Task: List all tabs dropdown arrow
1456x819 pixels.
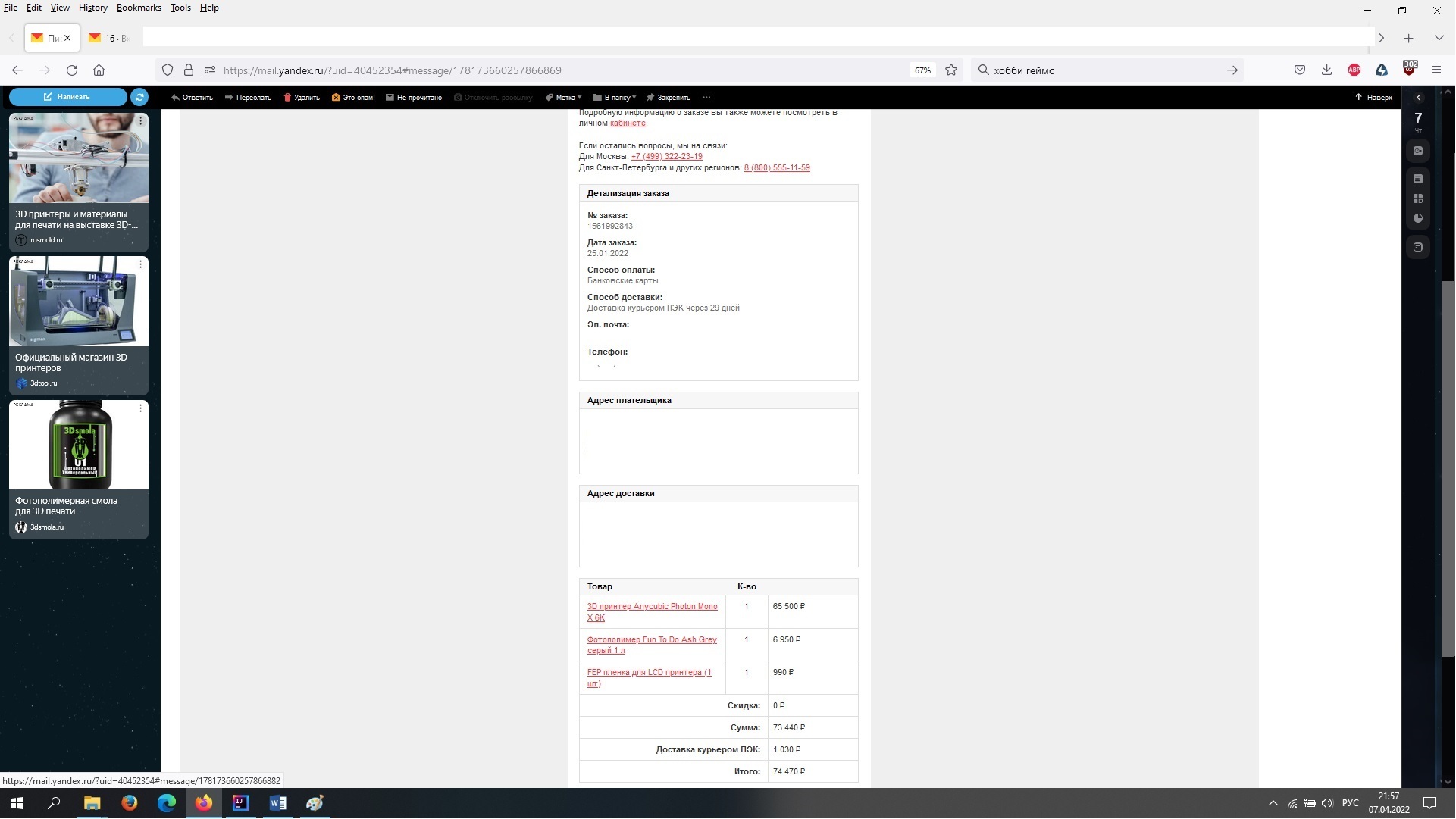Action: click(x=1439, y=38)
